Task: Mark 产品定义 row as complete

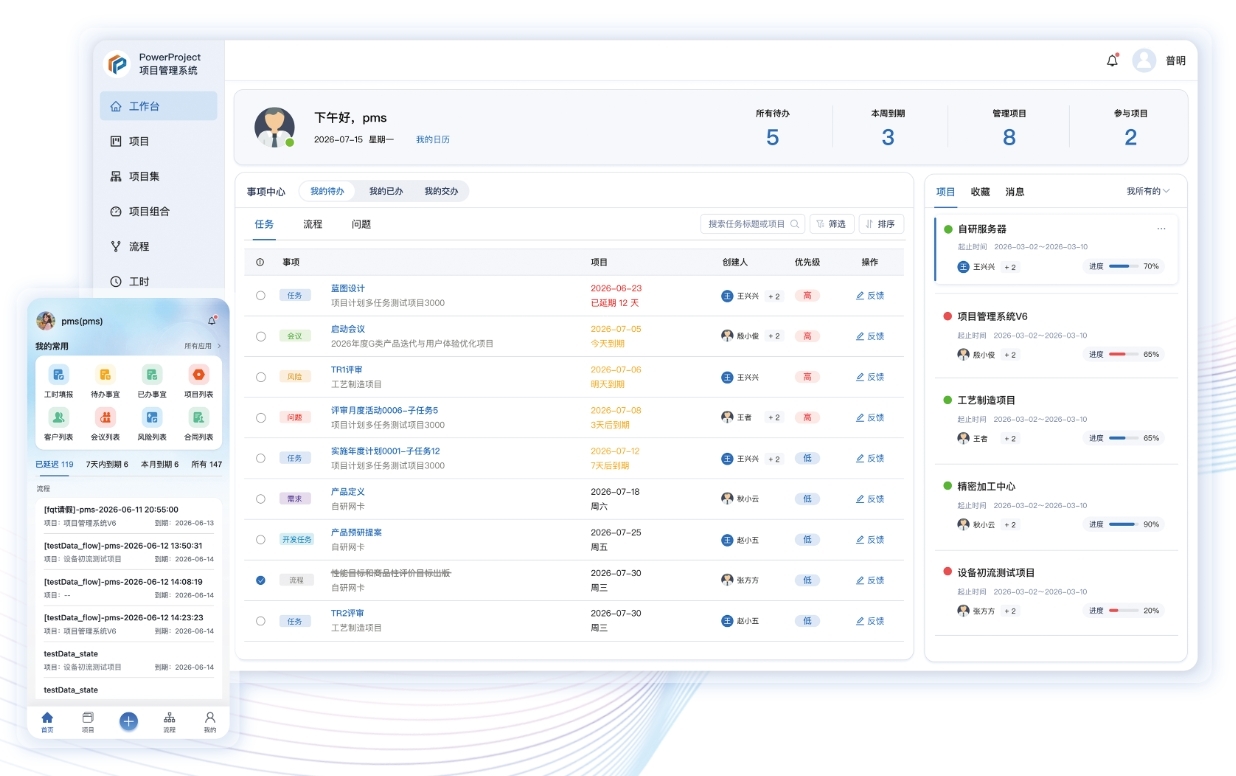Action: tap(260, 498)
